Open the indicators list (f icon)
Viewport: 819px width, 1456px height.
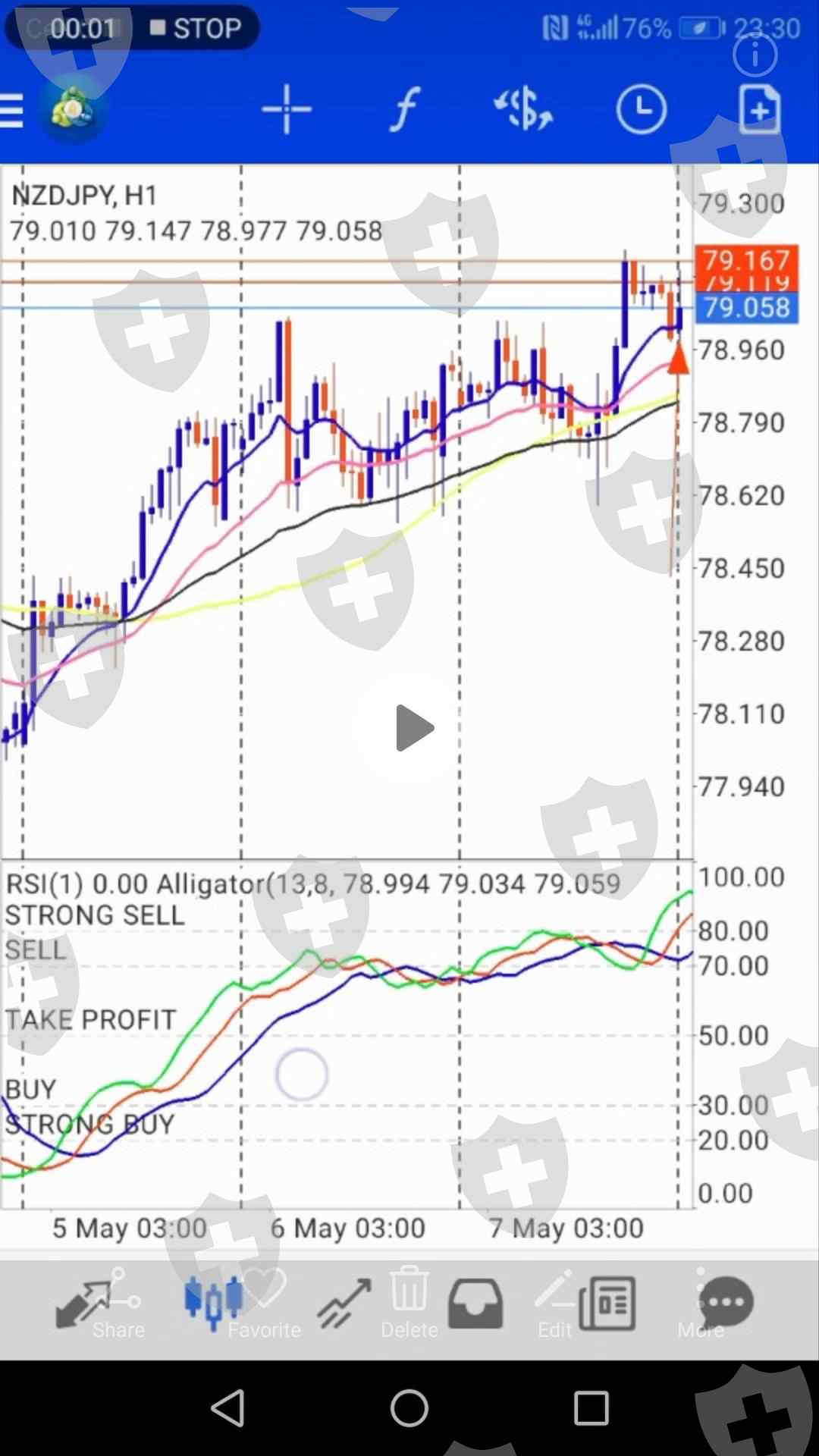pos(406,110)
